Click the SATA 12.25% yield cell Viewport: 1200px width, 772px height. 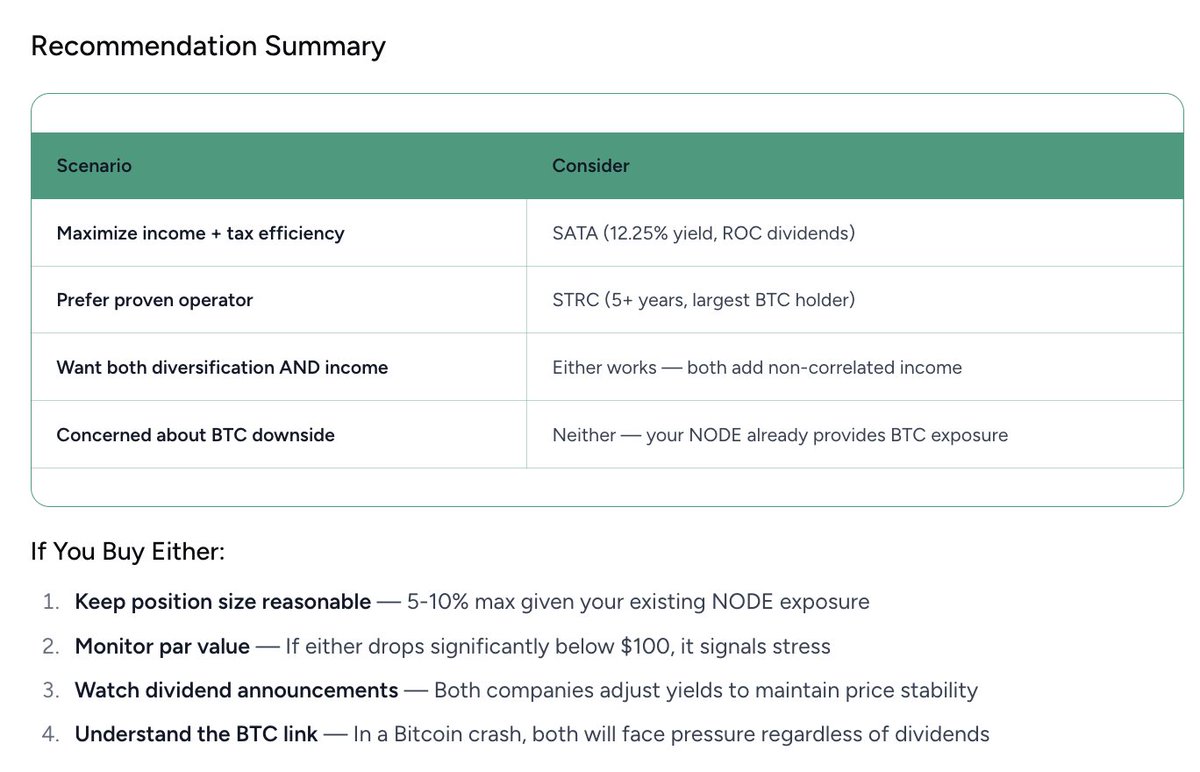coord(703,233)
